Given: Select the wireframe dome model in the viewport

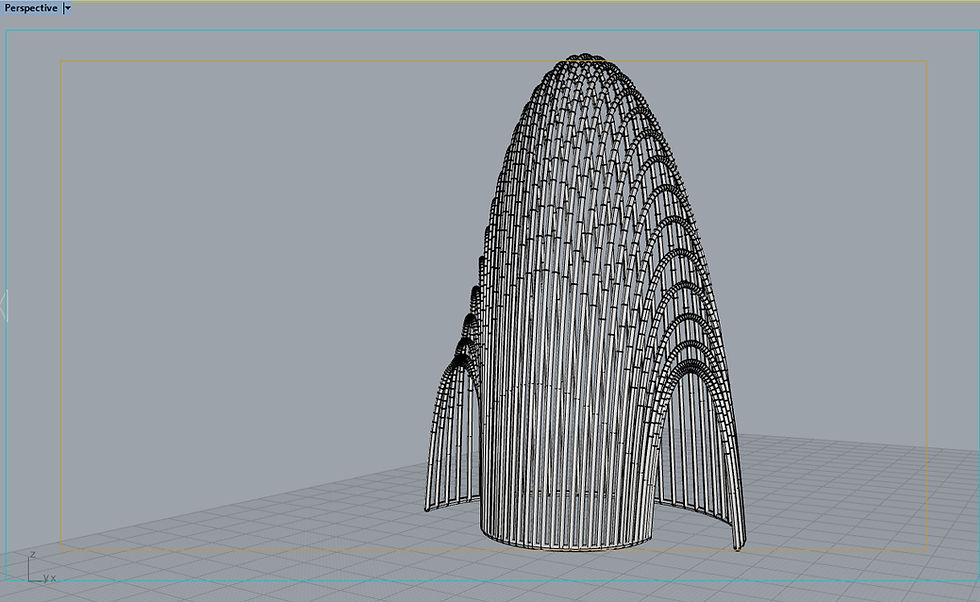Looking at the screenshot, I should pos(586,302).
